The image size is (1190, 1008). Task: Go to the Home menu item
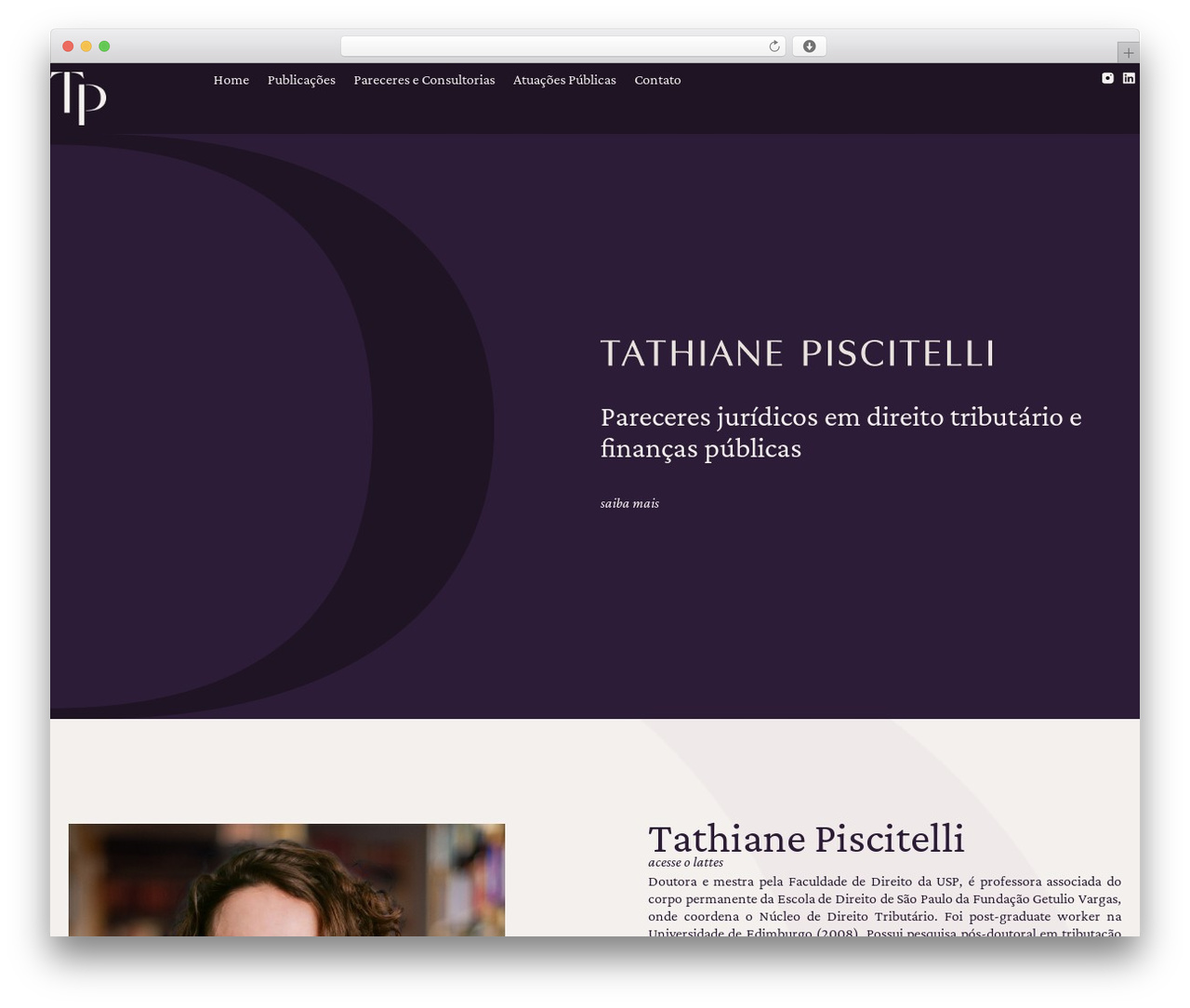[x=231, y=80]
